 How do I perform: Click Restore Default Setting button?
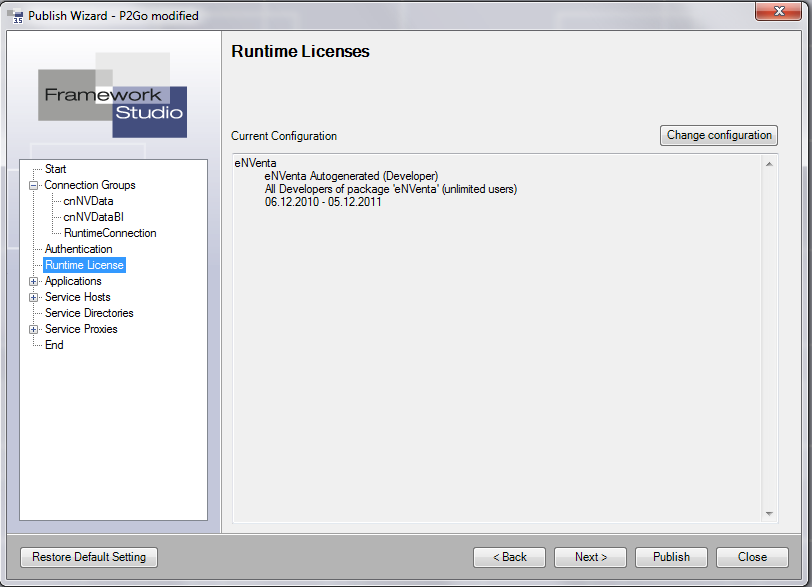click(x=89, y=557)
